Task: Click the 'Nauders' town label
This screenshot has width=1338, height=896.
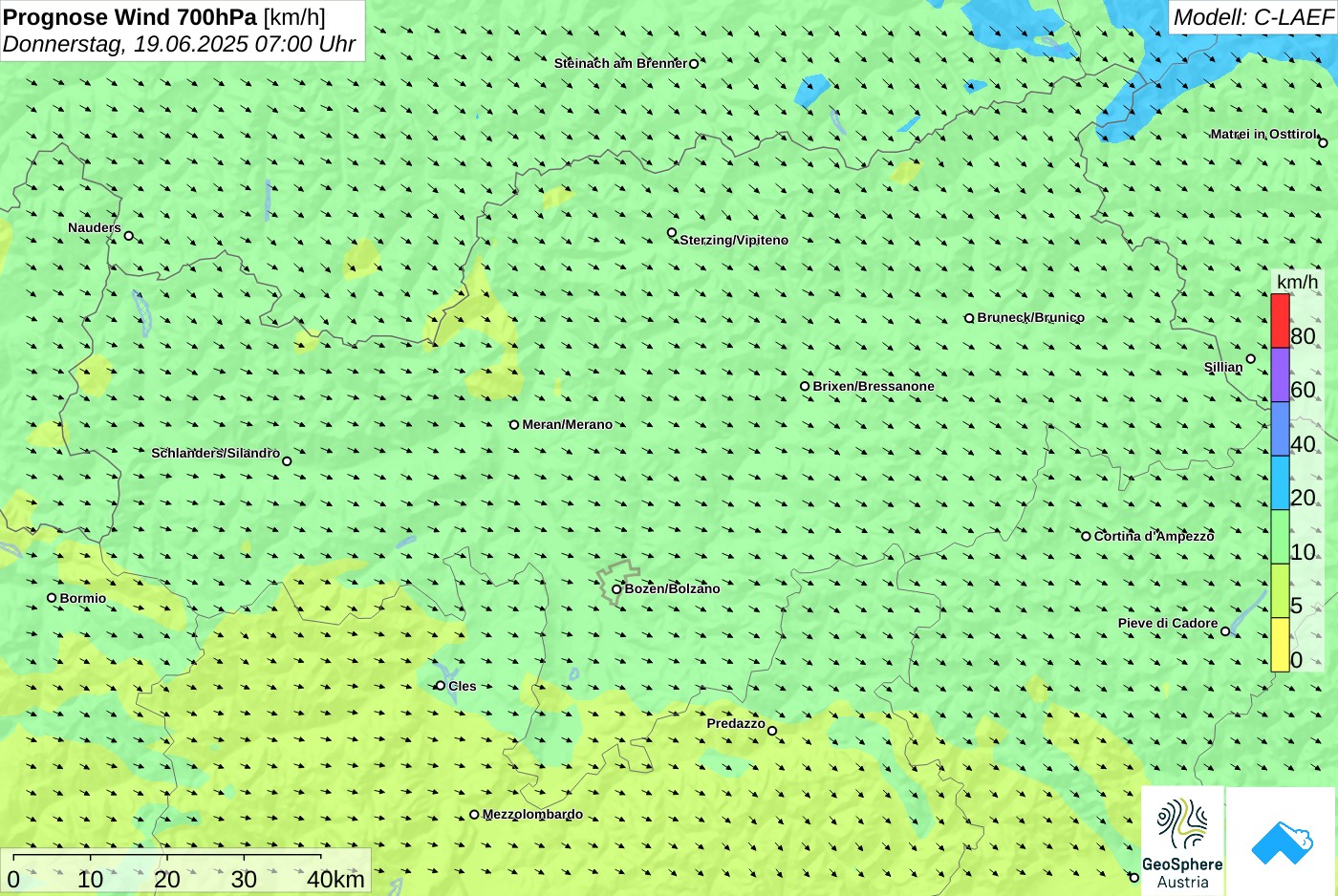Action: [95, 227]
